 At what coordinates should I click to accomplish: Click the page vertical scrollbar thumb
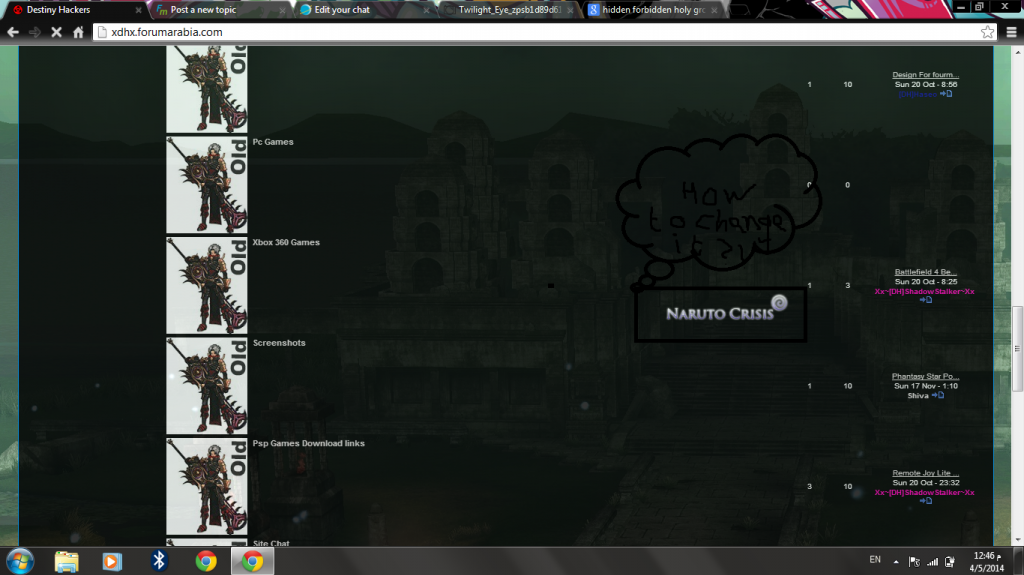coord(1017,348)
